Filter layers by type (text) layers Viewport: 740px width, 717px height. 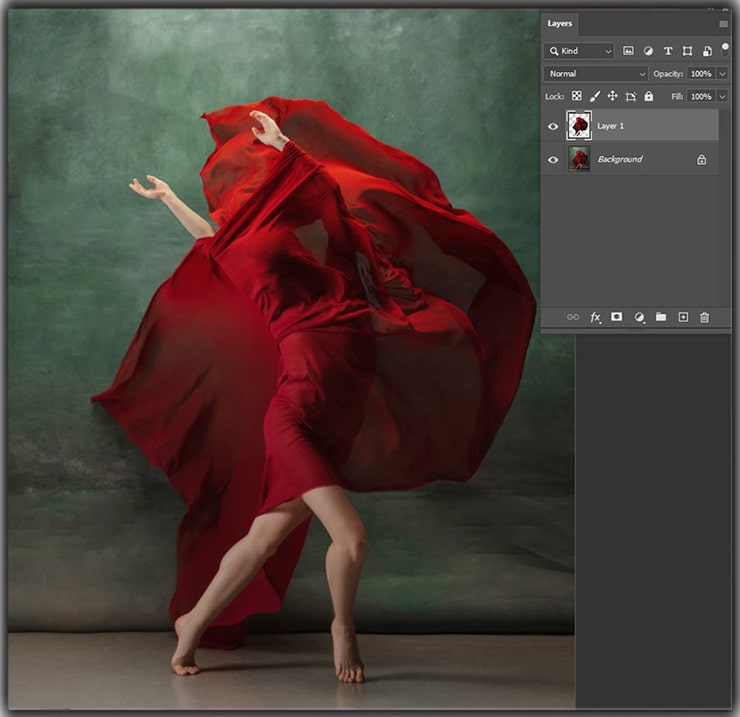[668, 51]
